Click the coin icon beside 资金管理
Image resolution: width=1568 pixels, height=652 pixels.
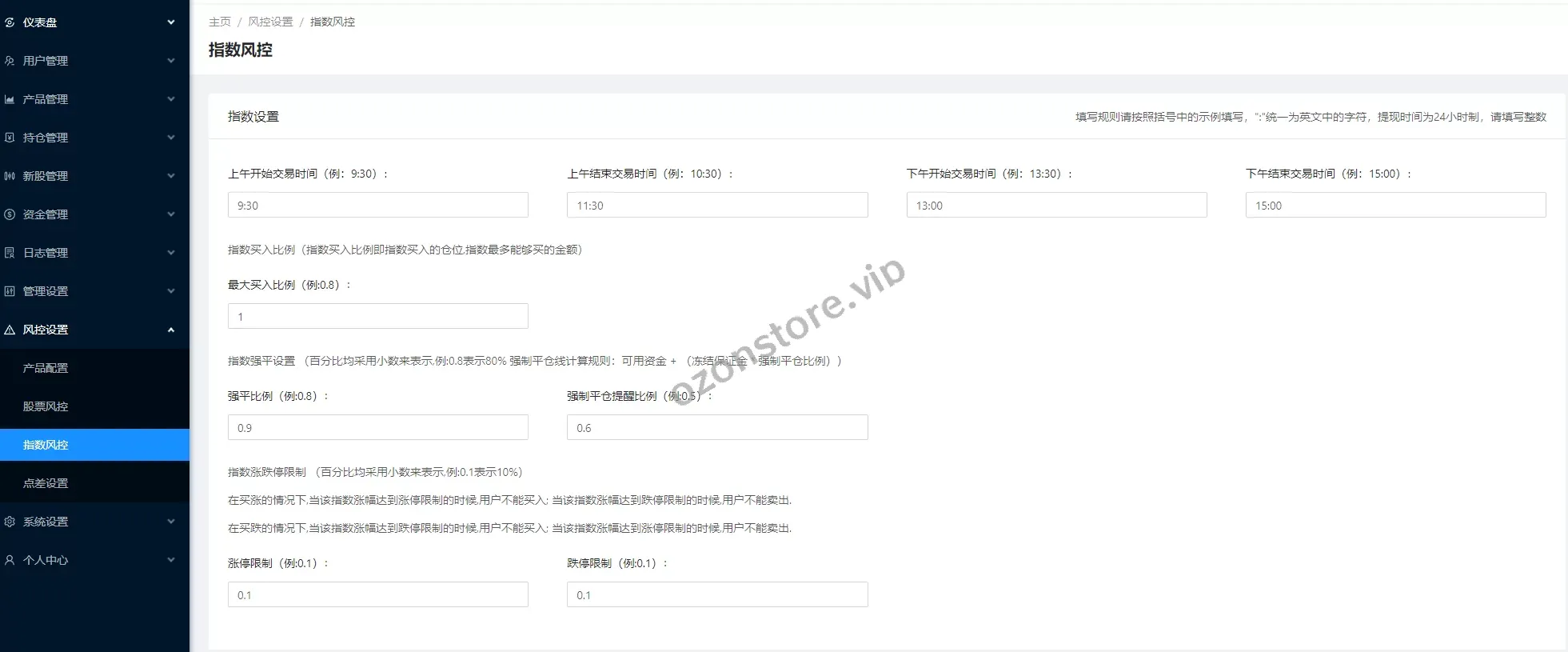click(x=10, y=214)
